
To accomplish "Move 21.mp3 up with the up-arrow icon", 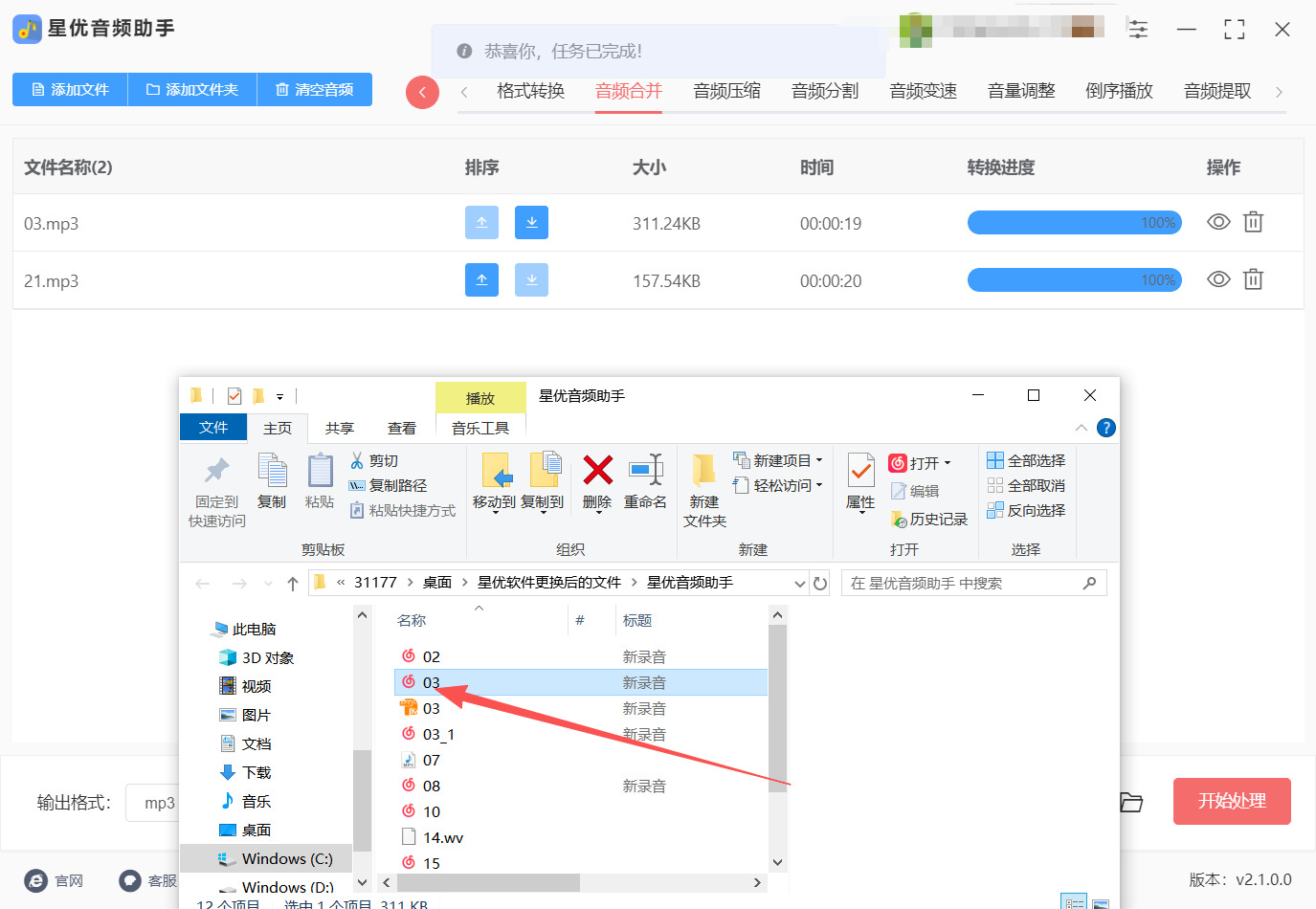I will tap(481, 278).
